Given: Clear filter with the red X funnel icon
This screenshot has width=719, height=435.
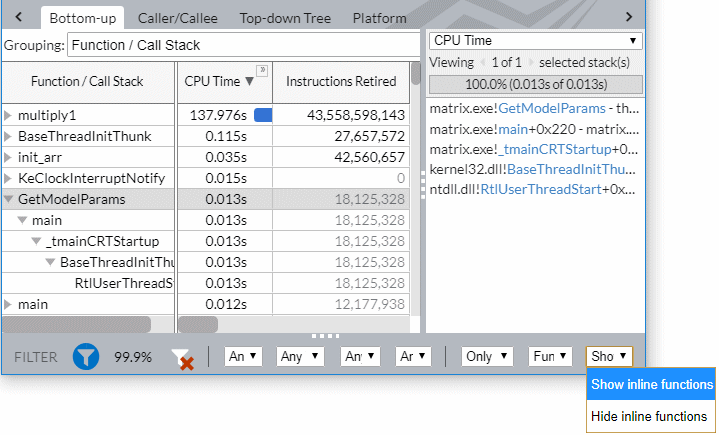Looking at the screenshot, I should (x=181, y=359).
